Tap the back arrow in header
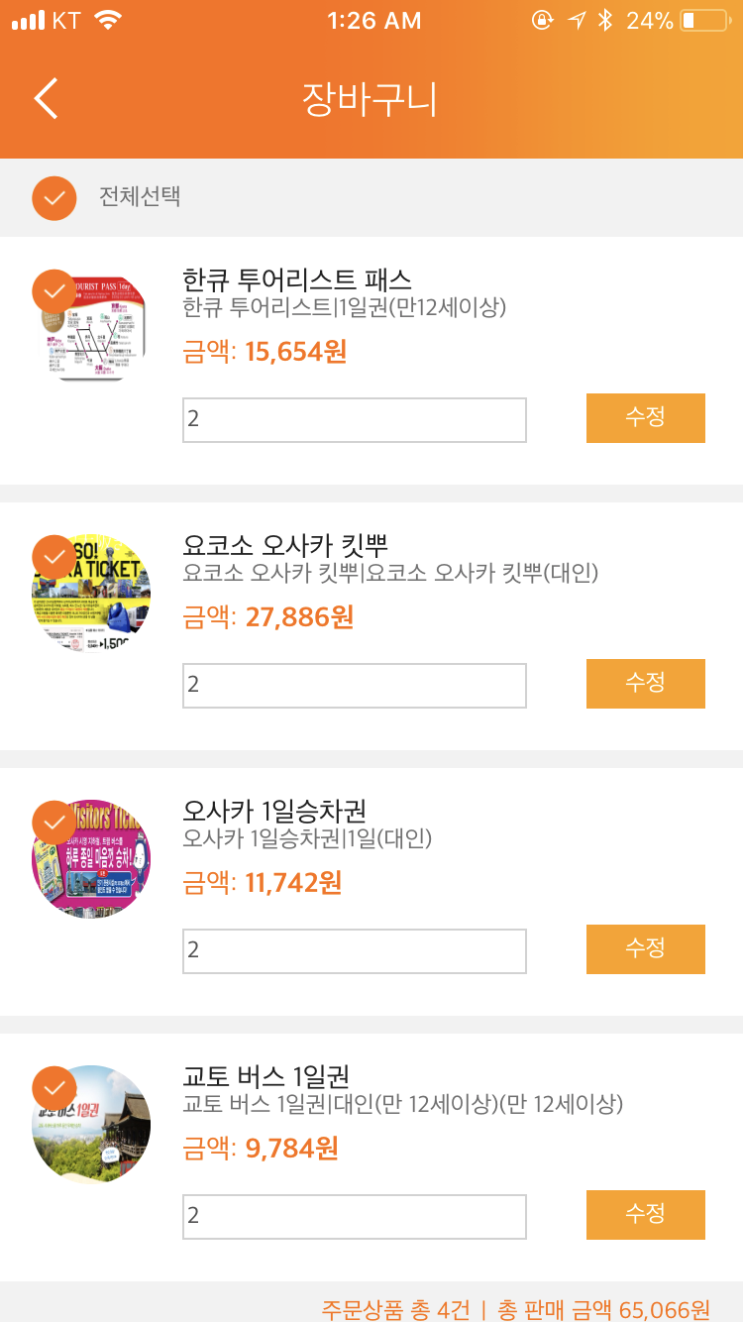Viewport: 743px width, 1322px height. tap(46, 99)
